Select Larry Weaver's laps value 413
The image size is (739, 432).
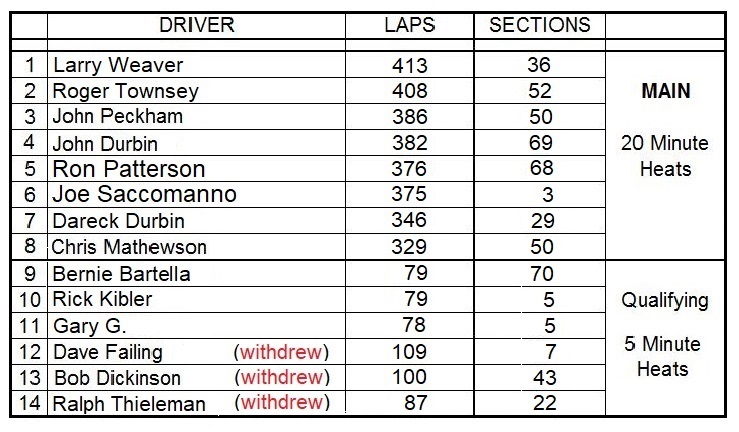(x=410, y=65)
